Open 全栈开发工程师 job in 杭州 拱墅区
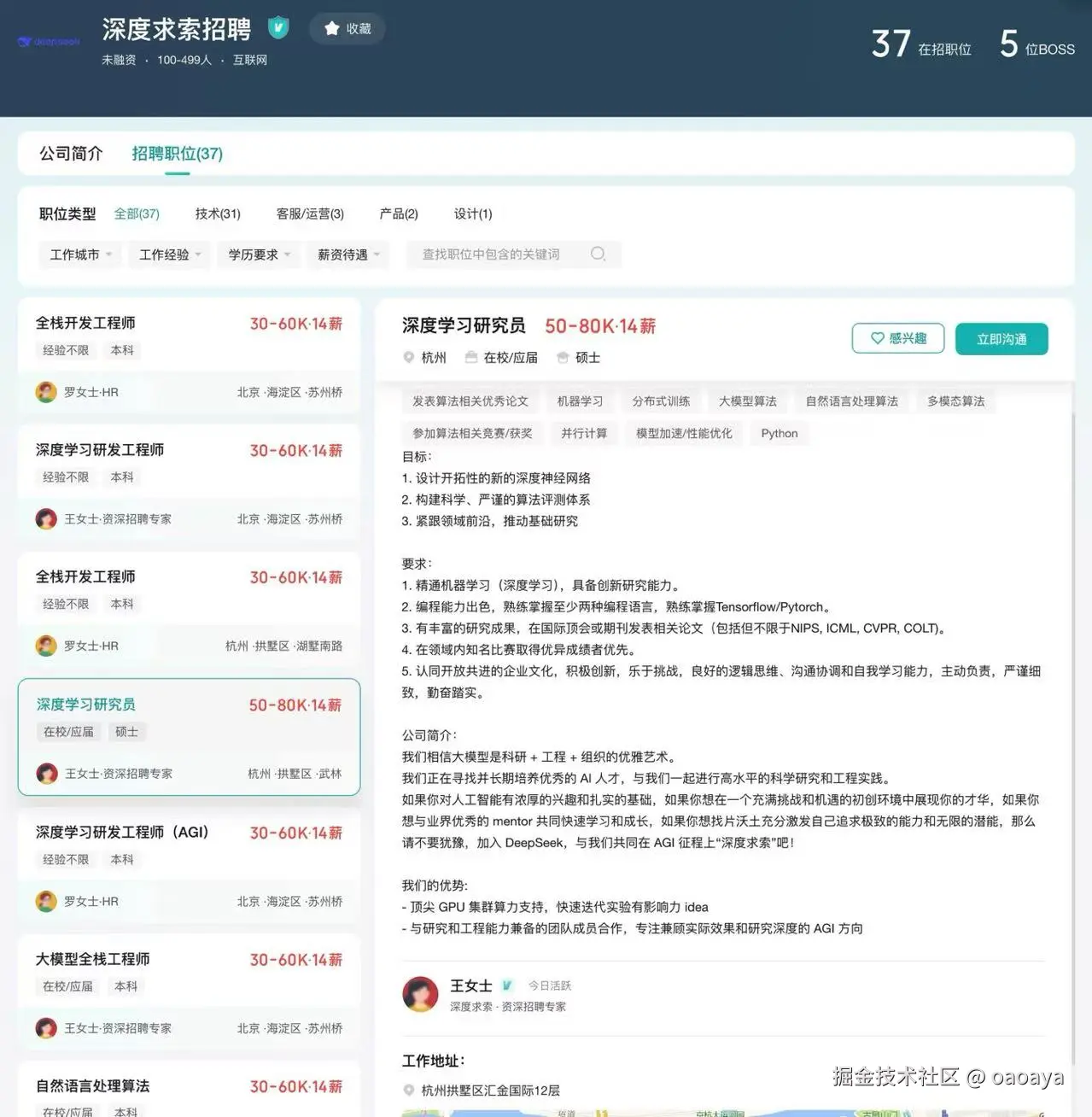This screenshot has height=1117, width=1092. click(x=189, y=609)
